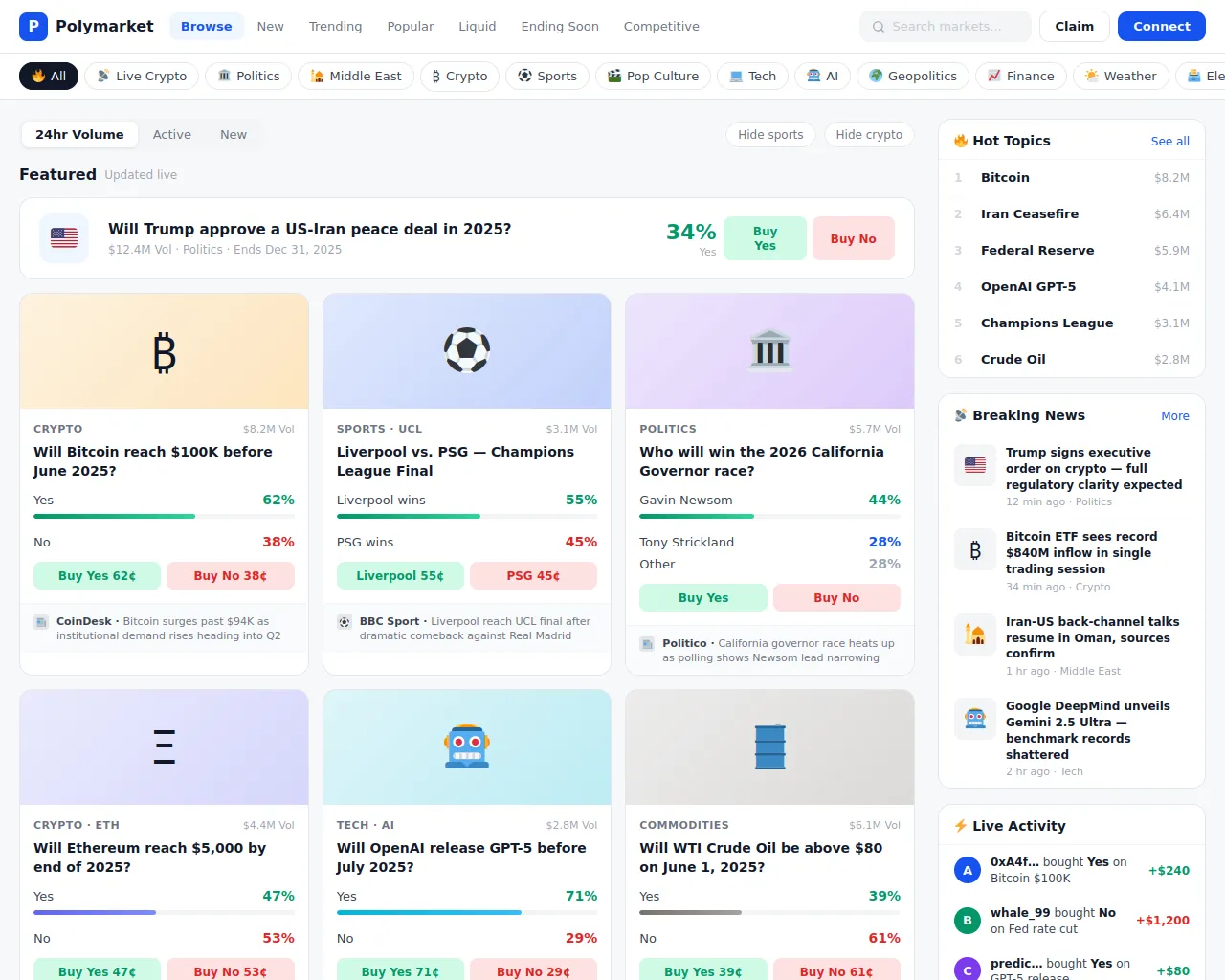Image resolution: width=1225 pixels, height=980 pixels.
Task: Click the oil barrel card image
Action: tap(769, 747)
